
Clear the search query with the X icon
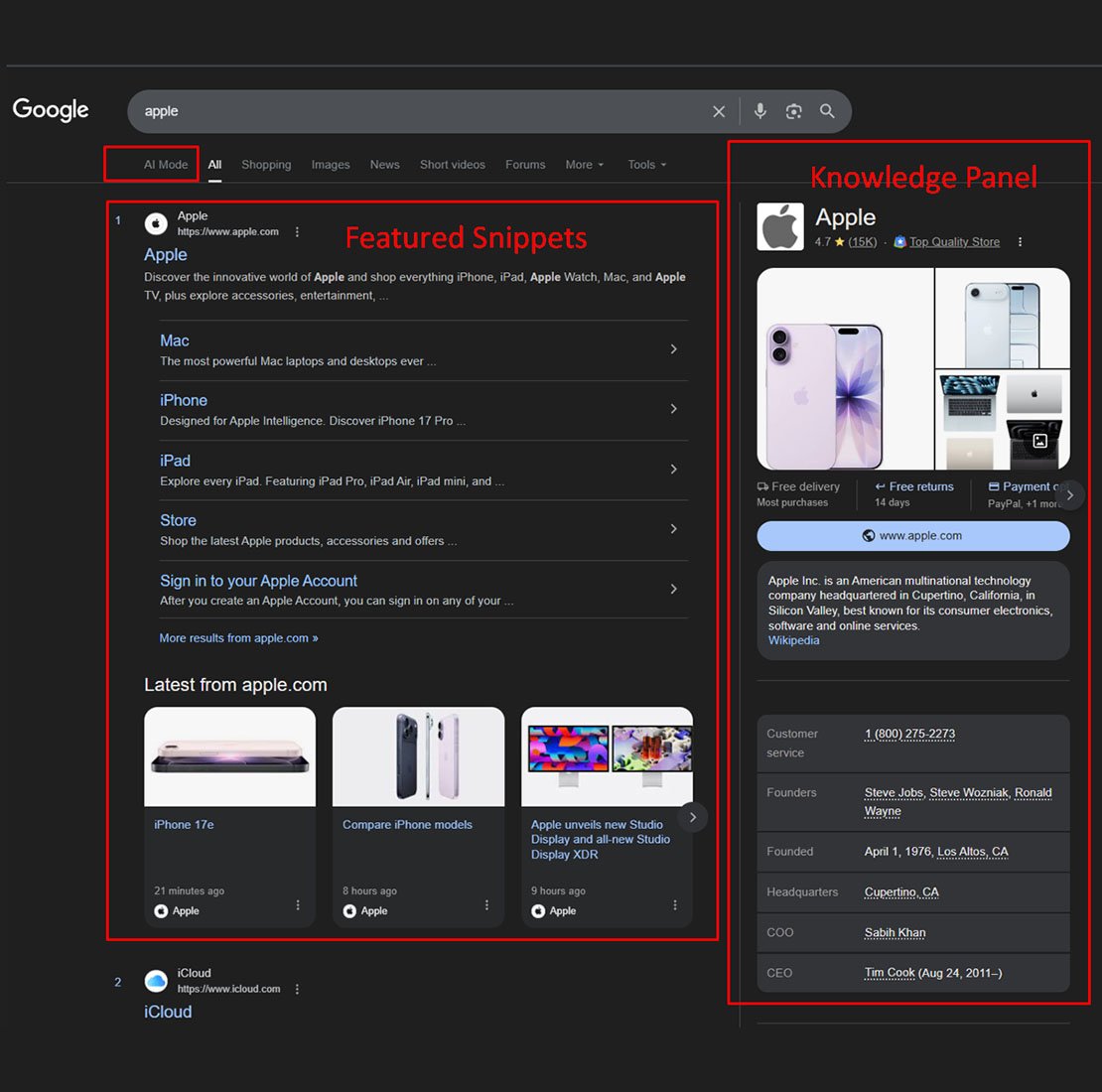[x=719, y=110]
